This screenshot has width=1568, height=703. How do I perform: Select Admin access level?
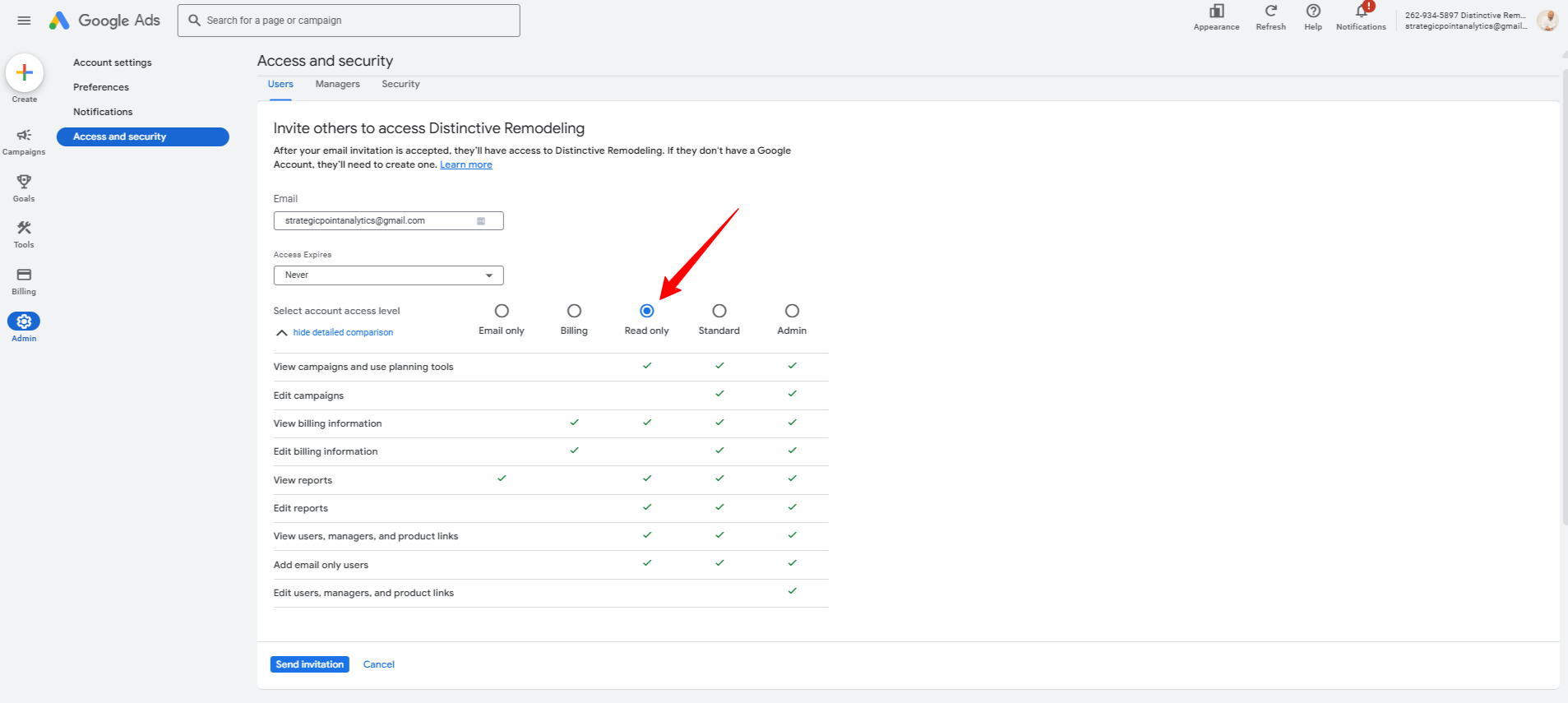coord(792,311)
